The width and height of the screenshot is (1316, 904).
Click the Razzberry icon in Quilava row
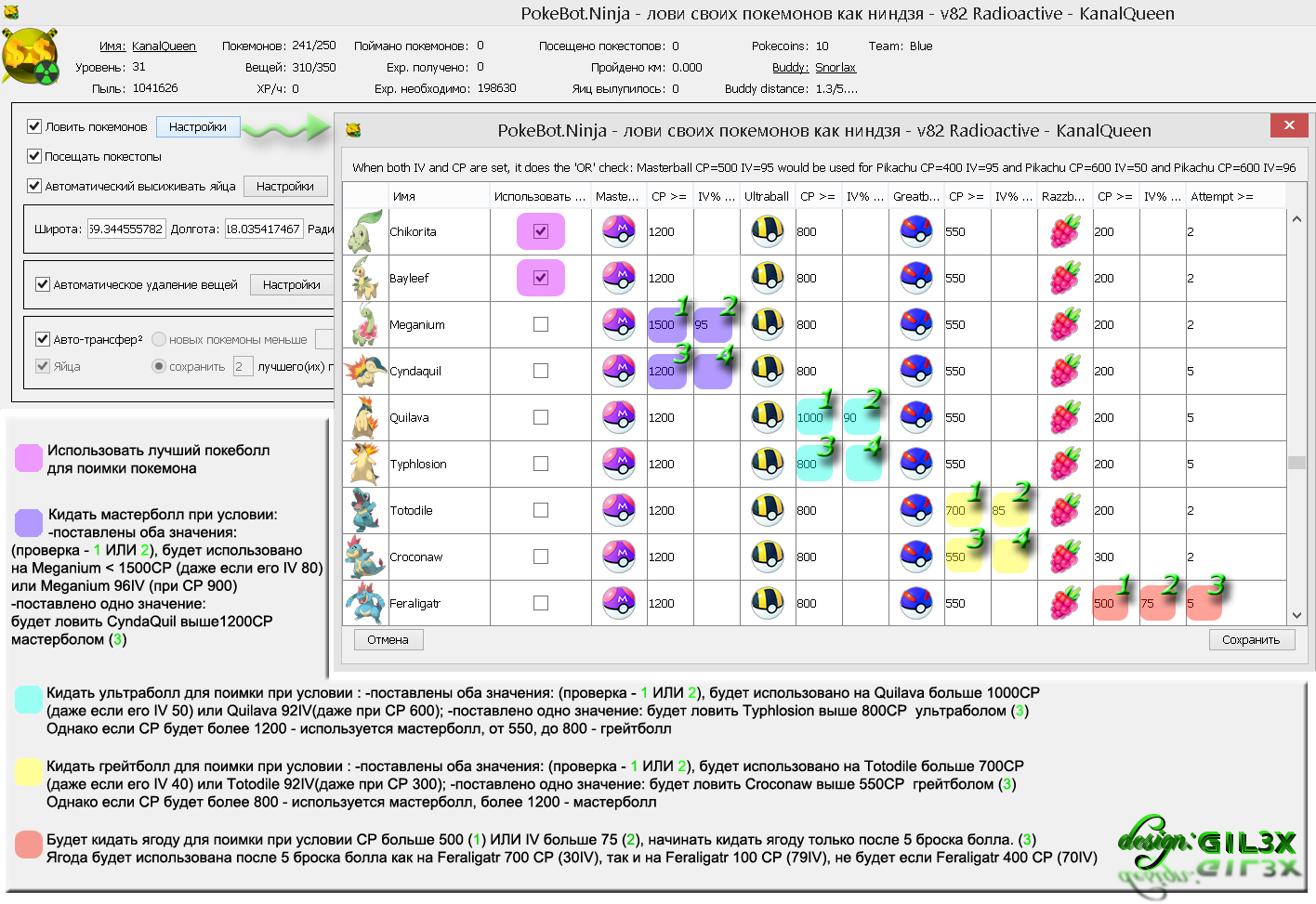pos(1065,417)
